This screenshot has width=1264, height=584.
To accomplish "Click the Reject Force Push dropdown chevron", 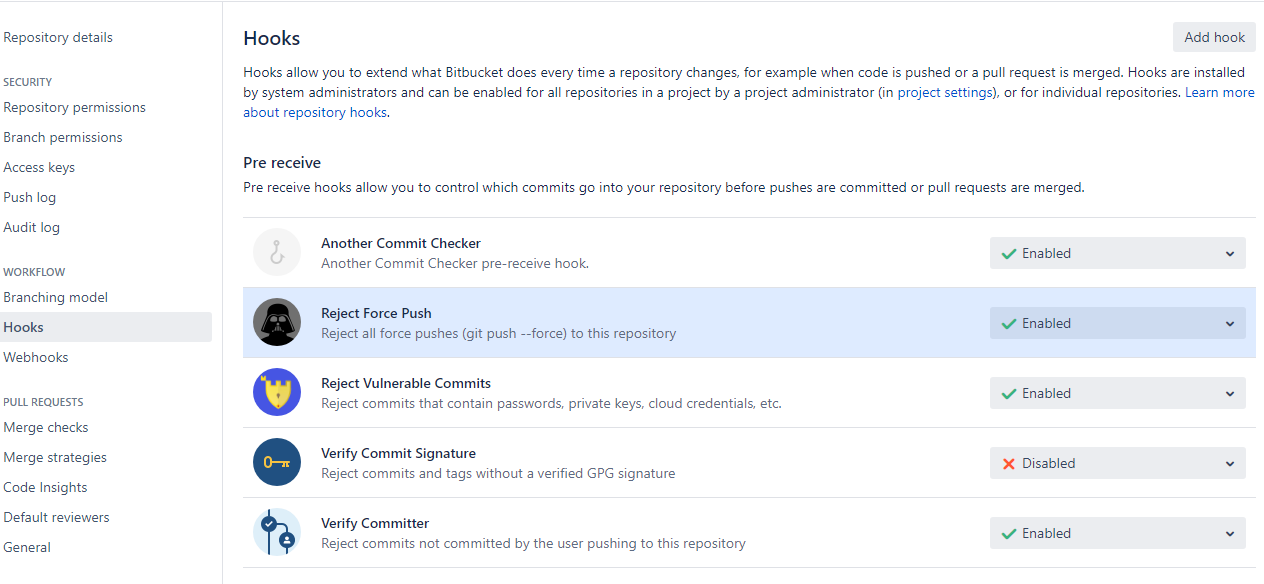I will point(1230,324).
